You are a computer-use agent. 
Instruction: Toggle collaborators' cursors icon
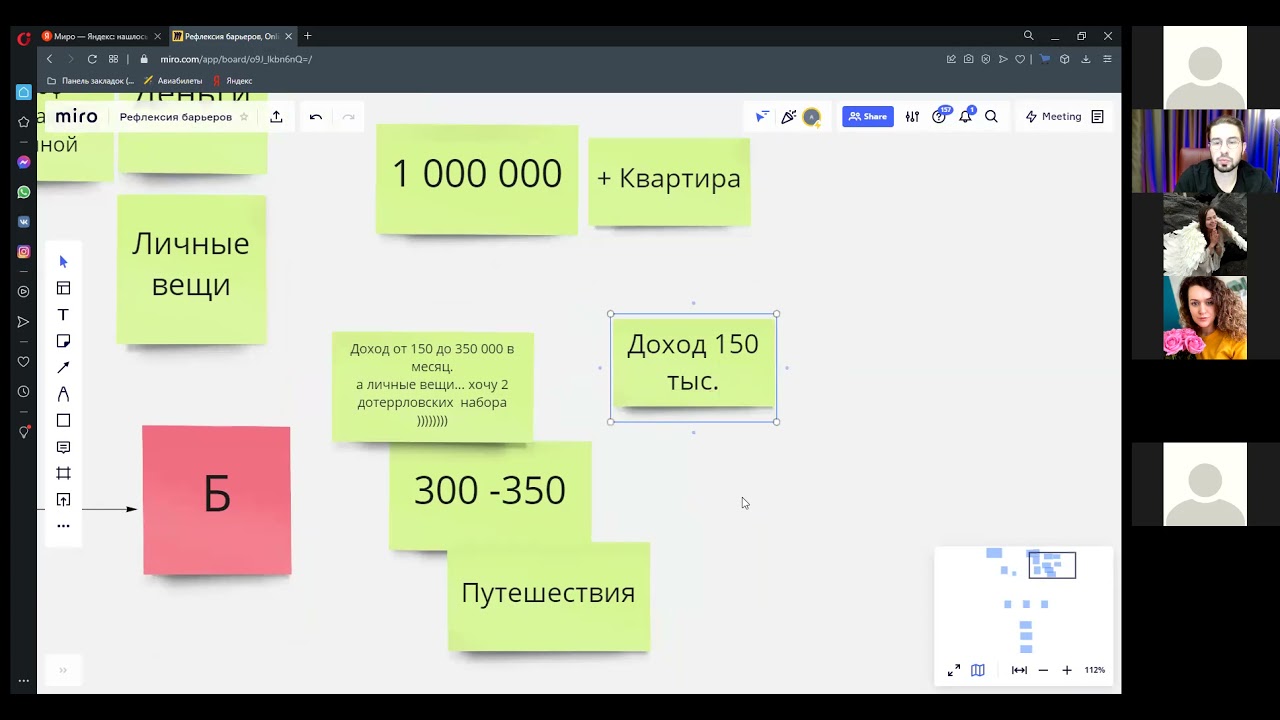pyautogui.click(x=762, y=117)
